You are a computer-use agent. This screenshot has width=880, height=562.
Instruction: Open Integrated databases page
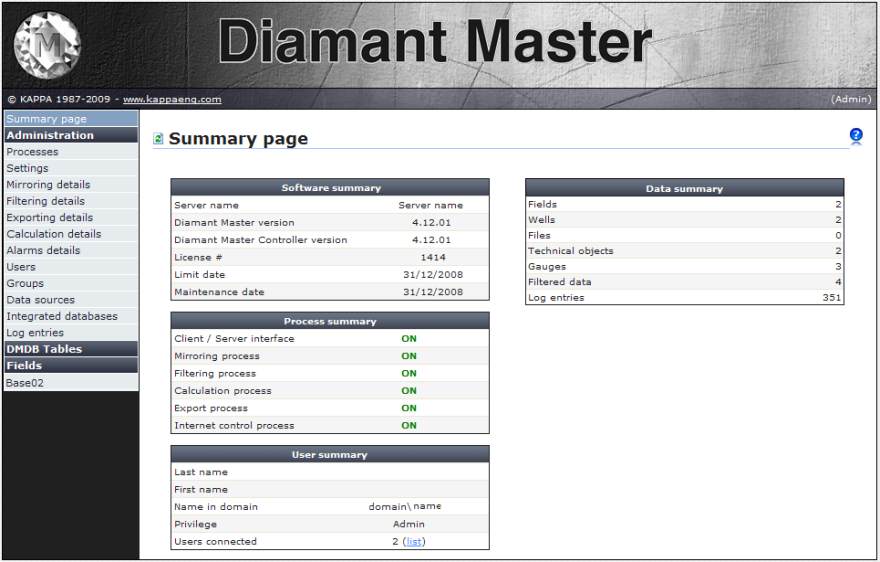(x=62, y=316)
